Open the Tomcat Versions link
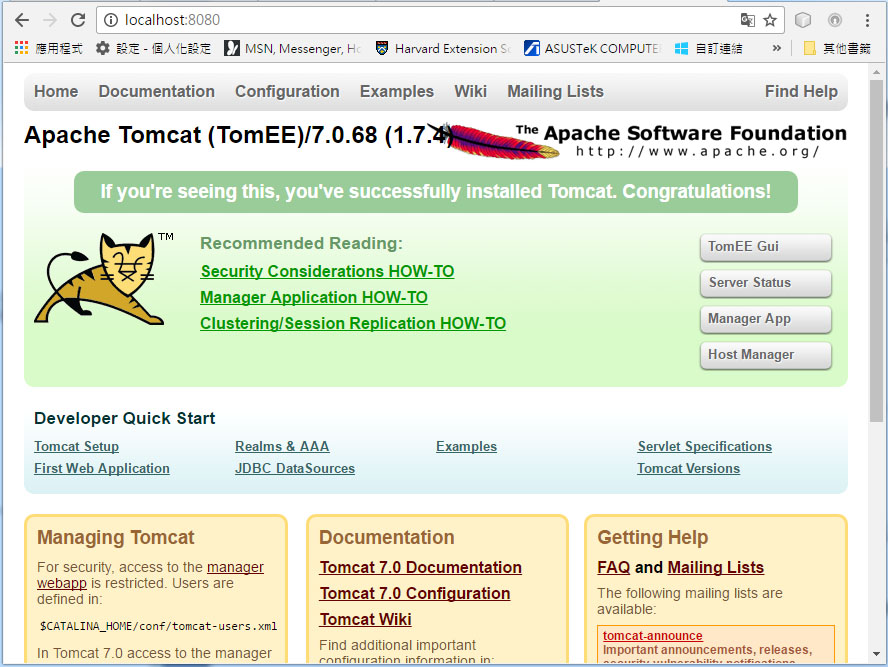The height and width of the screenshot is (667, 888). [x=689, y=469]
